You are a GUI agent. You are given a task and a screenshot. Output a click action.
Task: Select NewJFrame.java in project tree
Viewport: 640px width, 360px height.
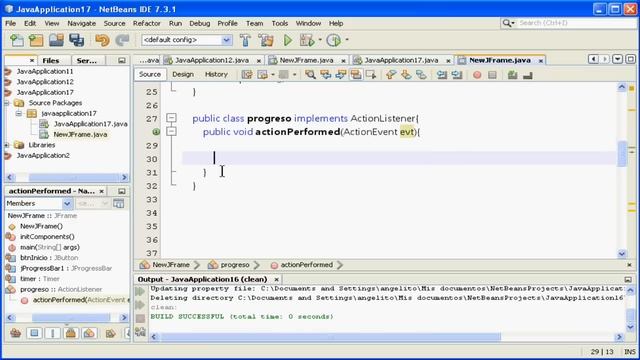tap(80, 134)
